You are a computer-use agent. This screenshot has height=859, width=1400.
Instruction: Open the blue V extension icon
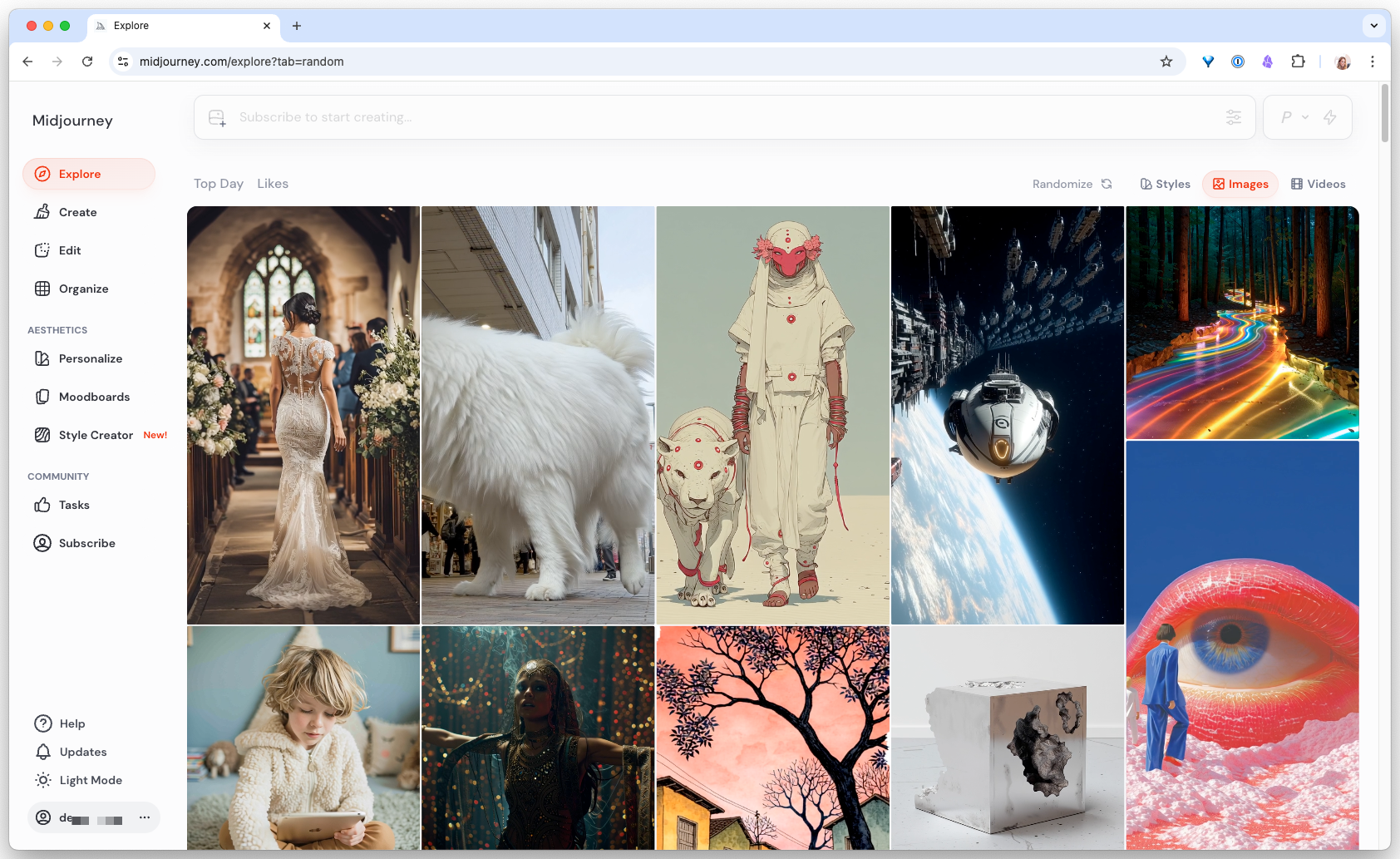(1208, 62)
